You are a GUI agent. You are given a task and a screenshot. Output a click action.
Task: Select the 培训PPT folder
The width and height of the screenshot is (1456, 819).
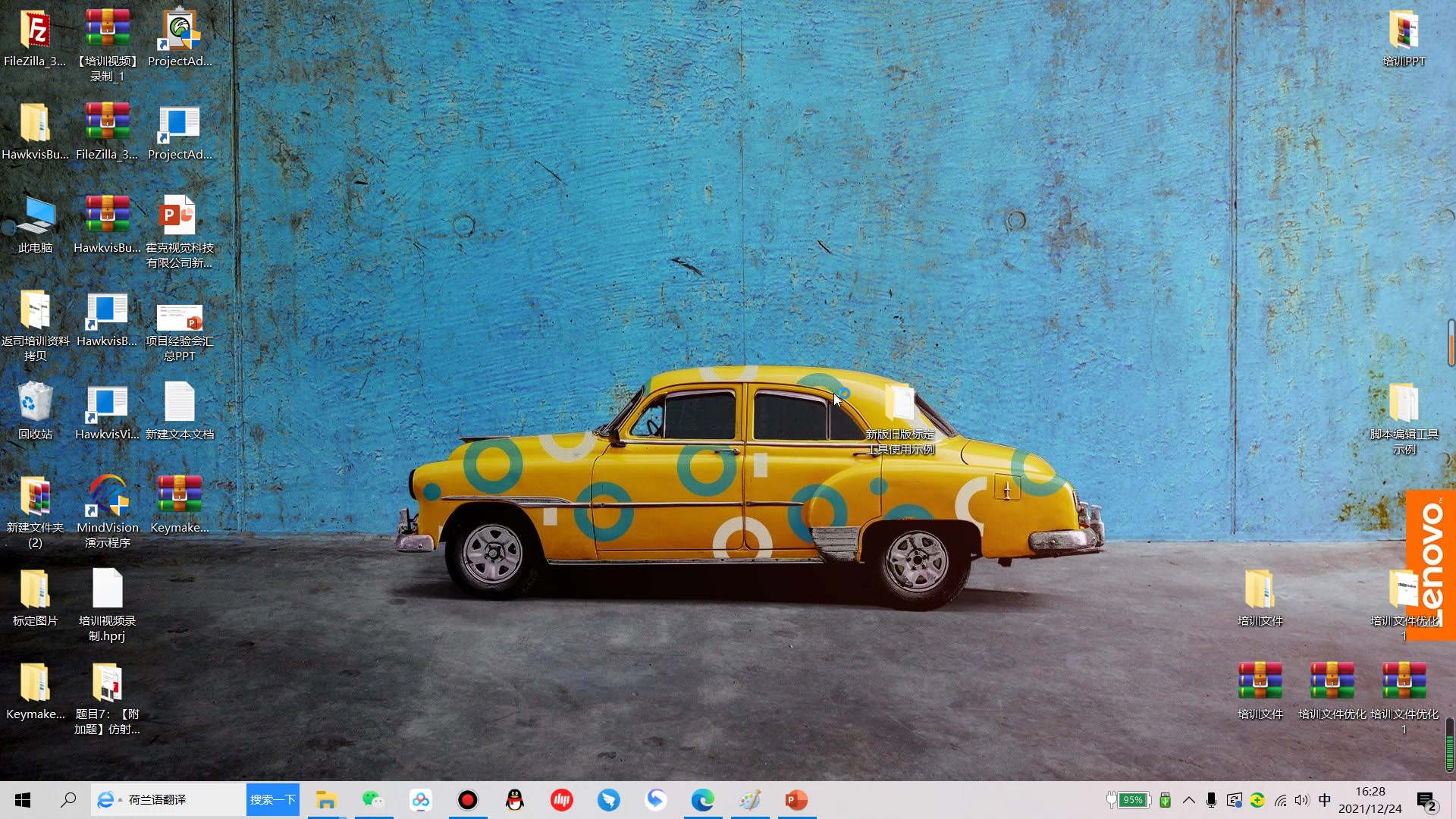(1404, 30)
